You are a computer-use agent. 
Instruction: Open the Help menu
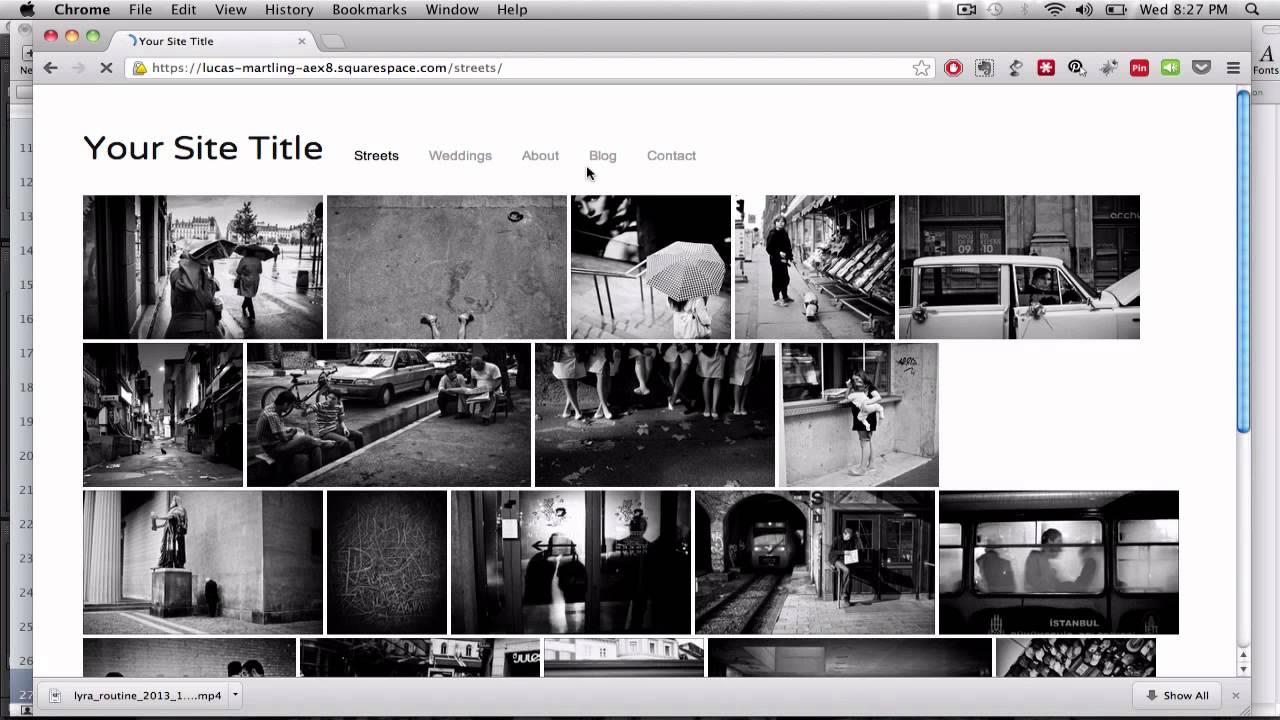coord(512,10)
